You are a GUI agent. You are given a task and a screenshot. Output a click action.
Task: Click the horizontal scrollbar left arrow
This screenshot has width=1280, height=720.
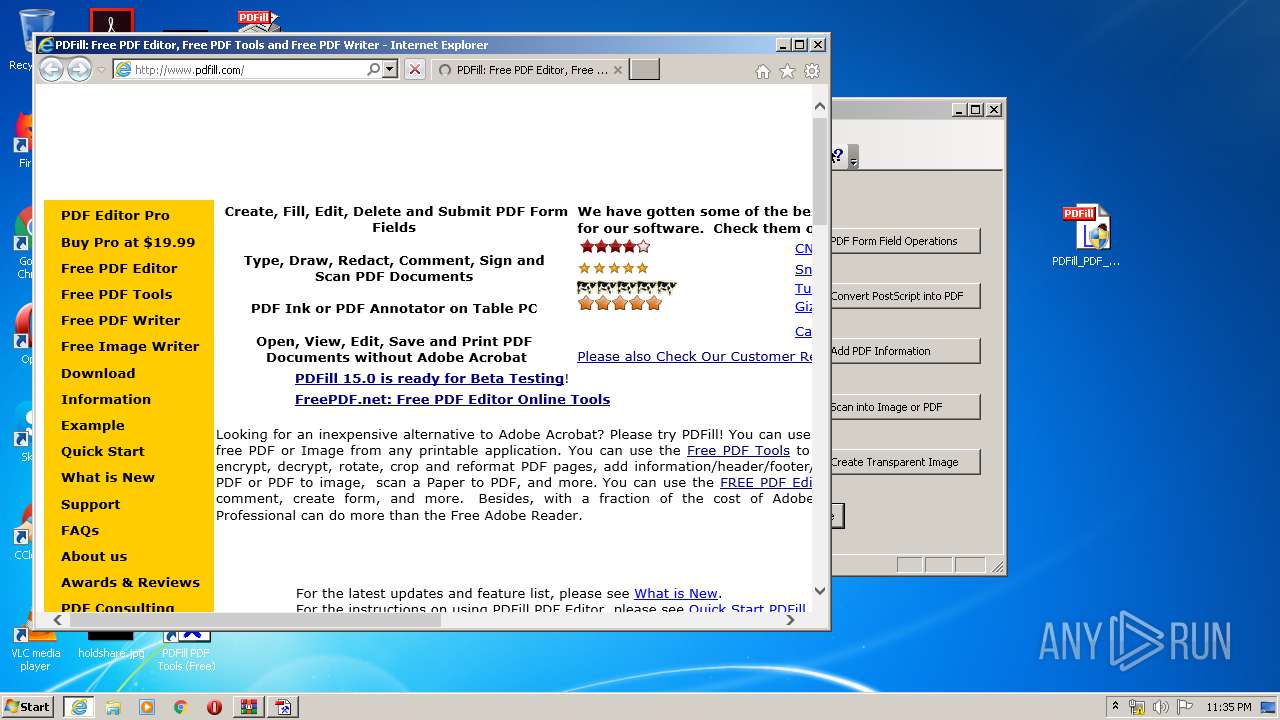point(57,620)
